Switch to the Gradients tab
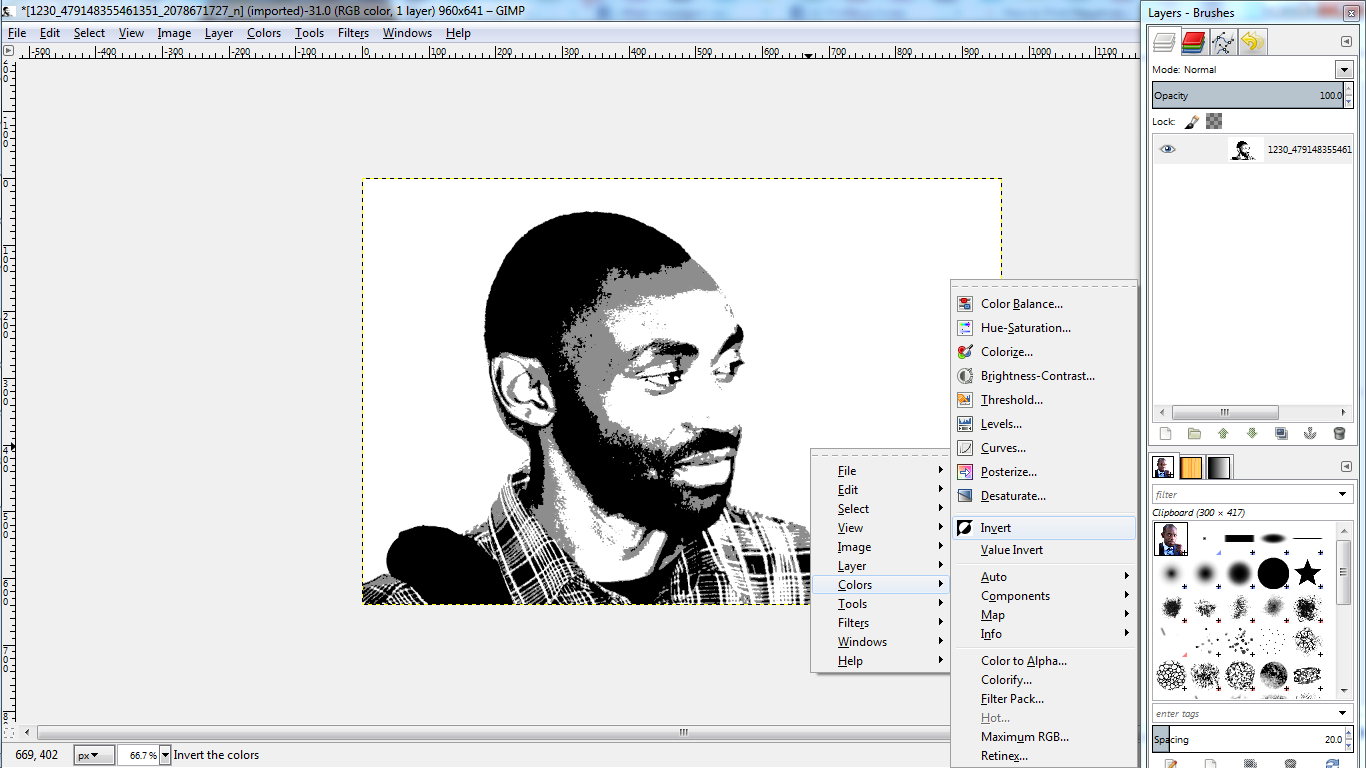The width and height of the screenshot is (1366, 768). pyautogui.click(x=1220, y=467)
